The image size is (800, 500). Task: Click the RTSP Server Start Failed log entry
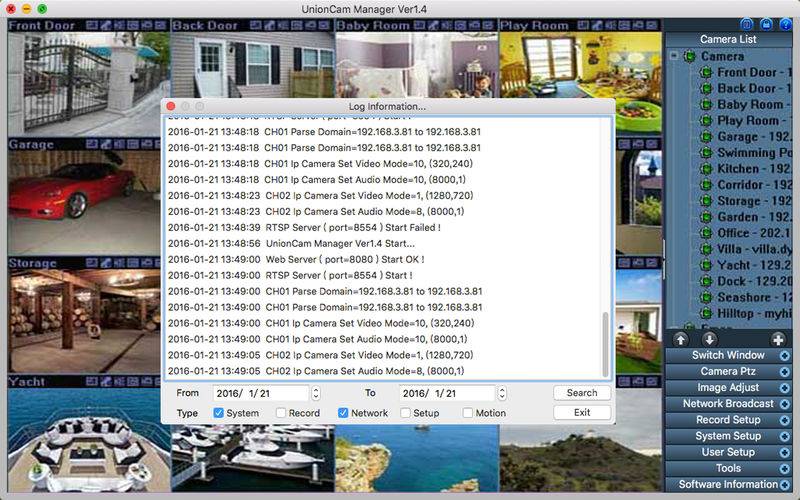pos(304,228)
